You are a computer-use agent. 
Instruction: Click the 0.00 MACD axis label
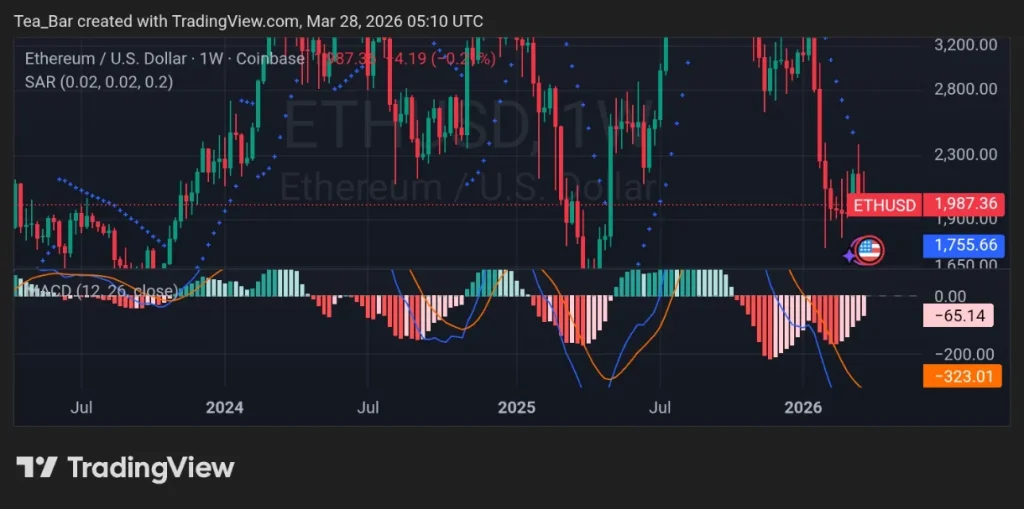pyautogui.click(x=950, y=296)
